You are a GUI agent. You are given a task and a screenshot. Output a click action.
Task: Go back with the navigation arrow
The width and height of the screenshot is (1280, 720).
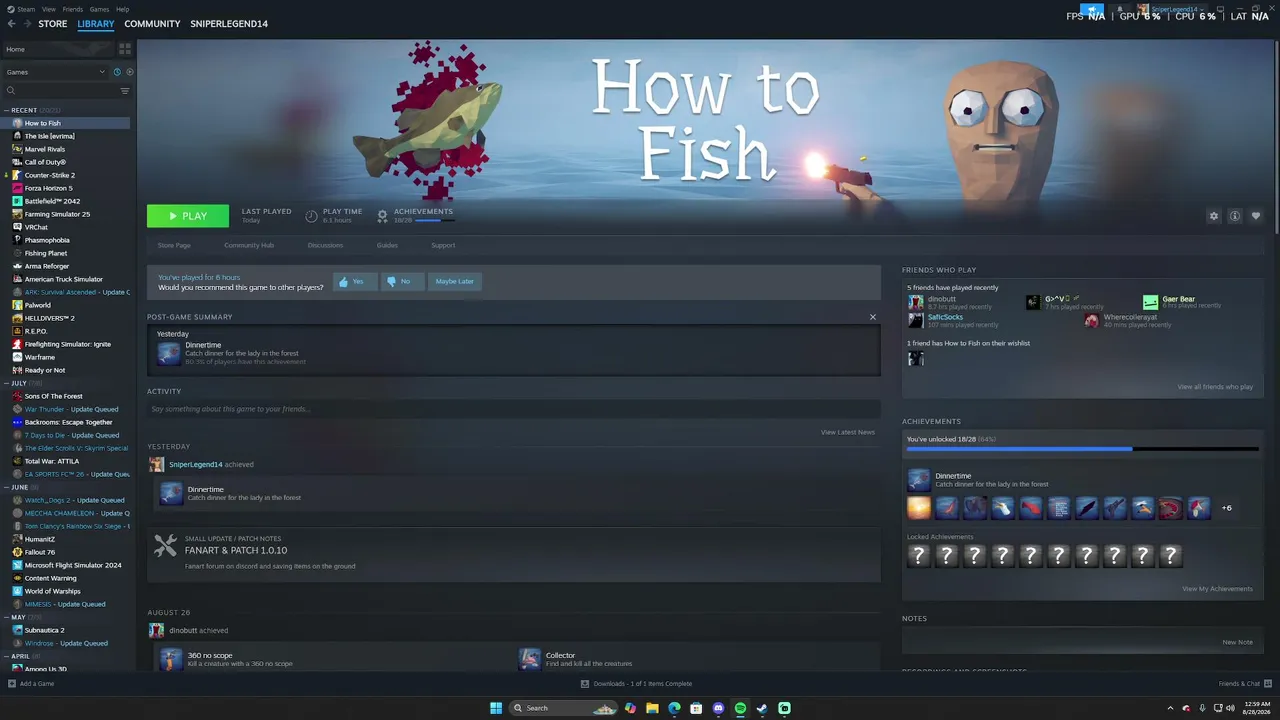(x=11, y=24)
